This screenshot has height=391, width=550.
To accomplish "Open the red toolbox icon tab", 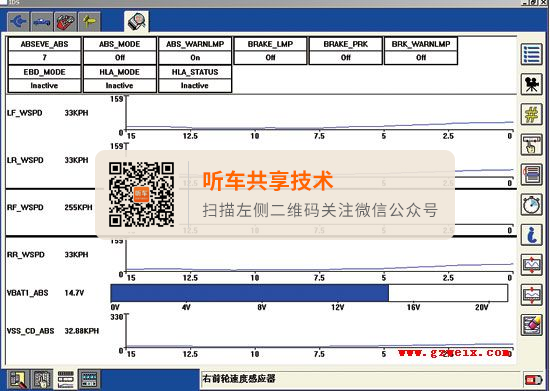I will click(65, 22).
